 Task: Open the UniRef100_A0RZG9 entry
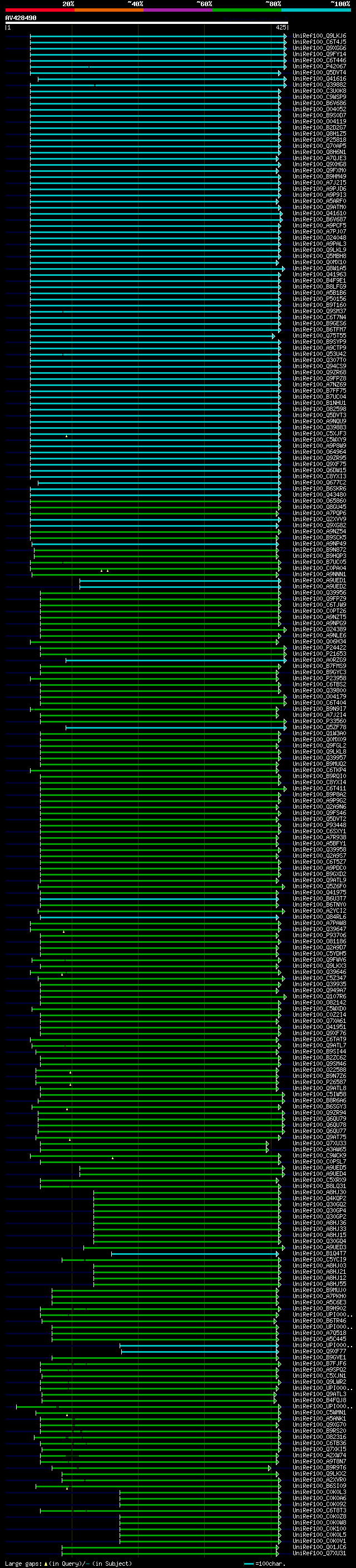319,660
